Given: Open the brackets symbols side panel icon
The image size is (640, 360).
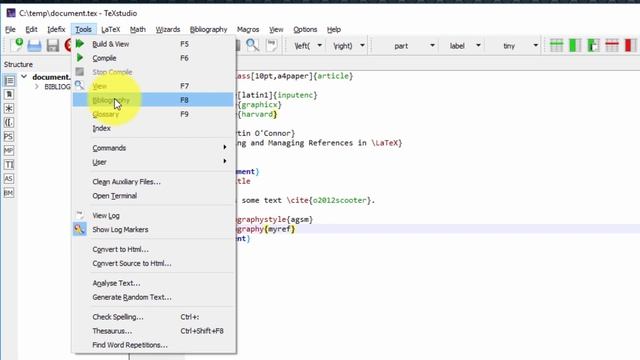Looking at the screenshot, I should pos(9,122).
